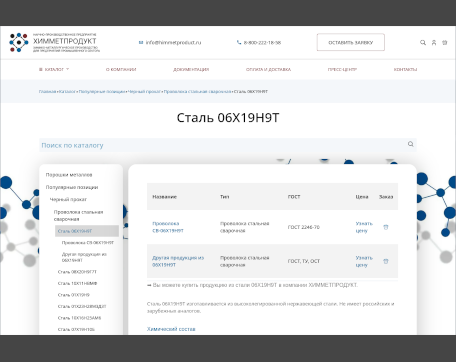This screenshot has width=456, height=362.
Task: Click the catalog search field magnifier icon
Action: click(410, 144)
